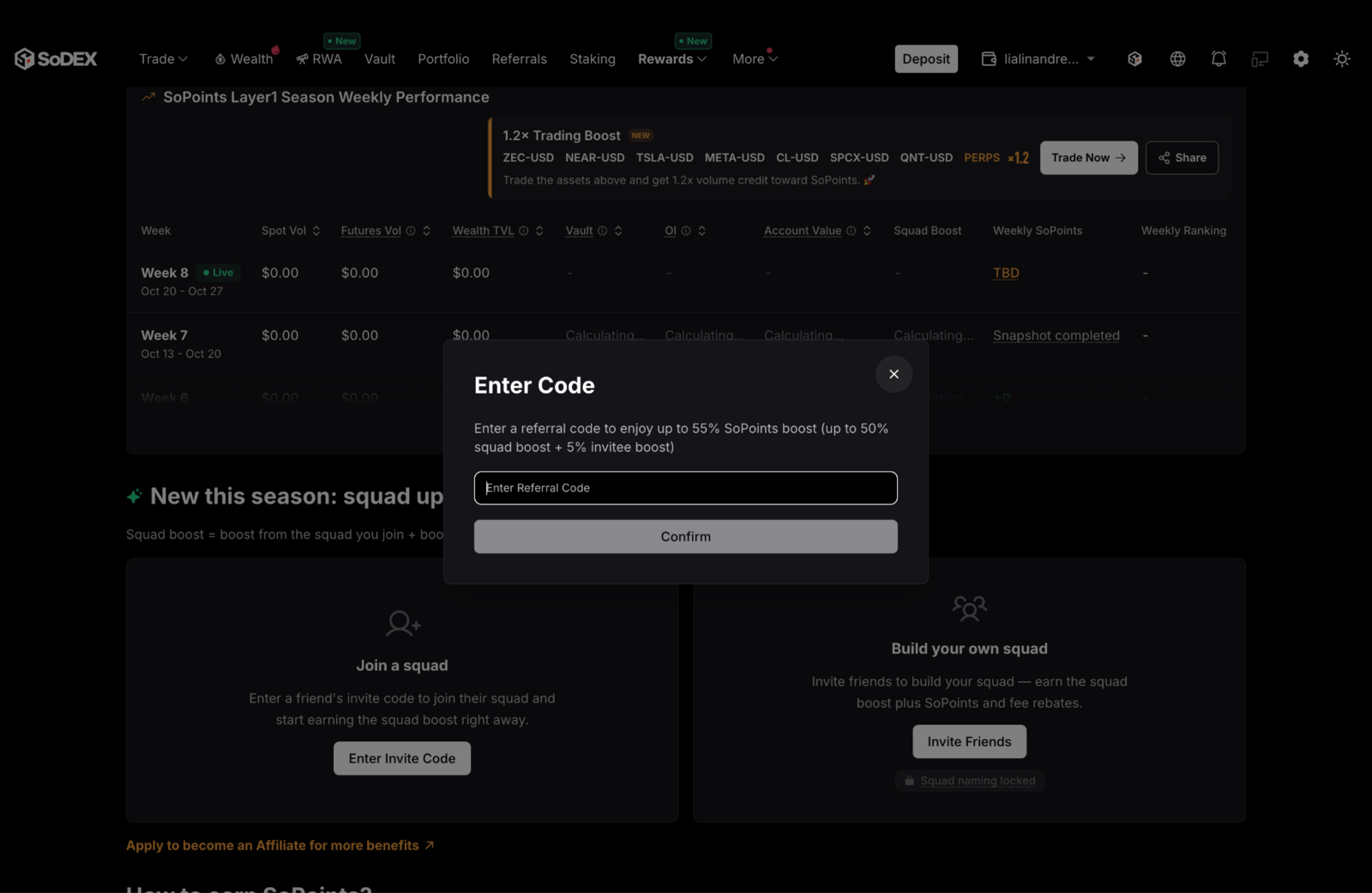1372x893 pixels.
Task: Switch to the Portfolio page
Action: pyautogui.click(x=443, y=58)
